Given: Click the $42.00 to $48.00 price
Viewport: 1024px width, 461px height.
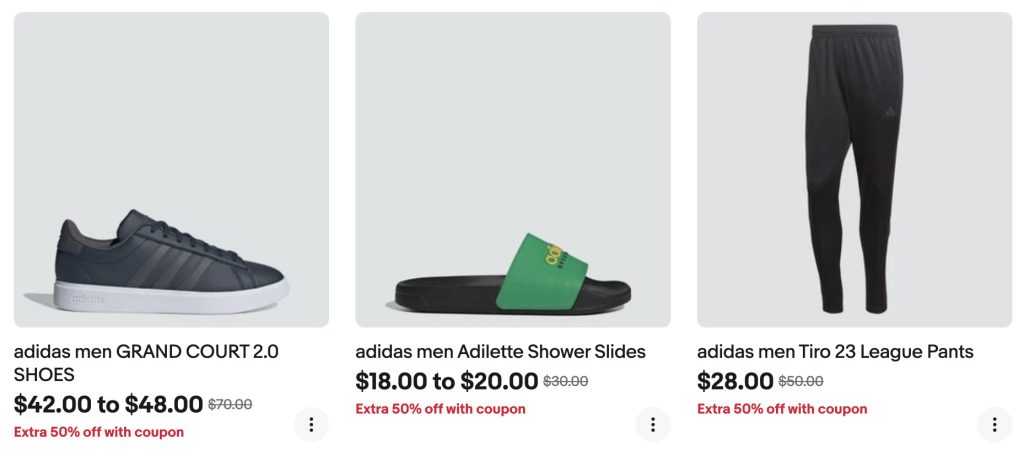Looking at the screenshot, I should 108,404.
